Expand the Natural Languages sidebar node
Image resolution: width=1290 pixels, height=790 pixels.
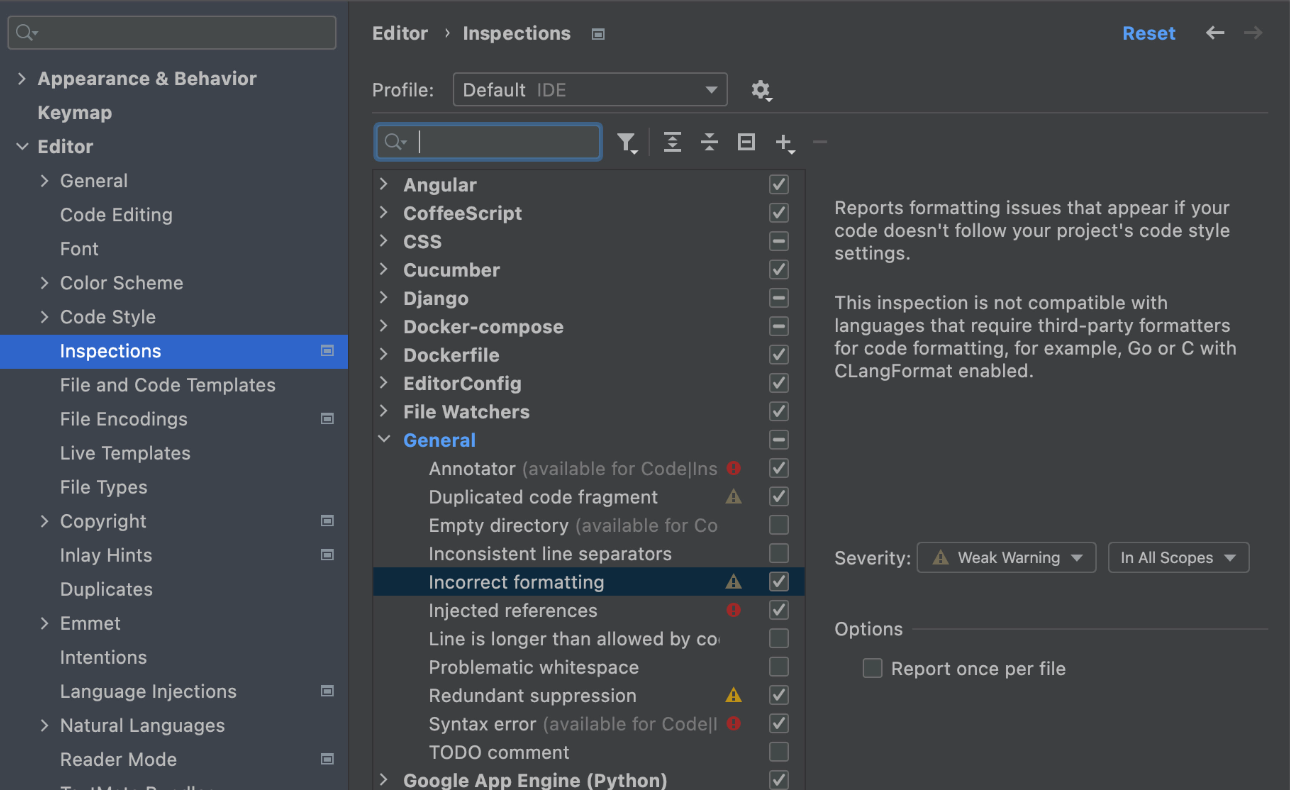[44, 725]
